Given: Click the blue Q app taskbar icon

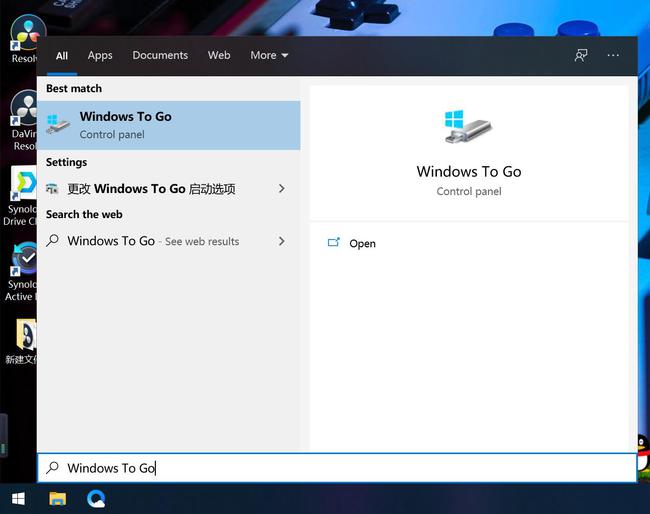Looking at the screenshot, I should click(97, 498).
